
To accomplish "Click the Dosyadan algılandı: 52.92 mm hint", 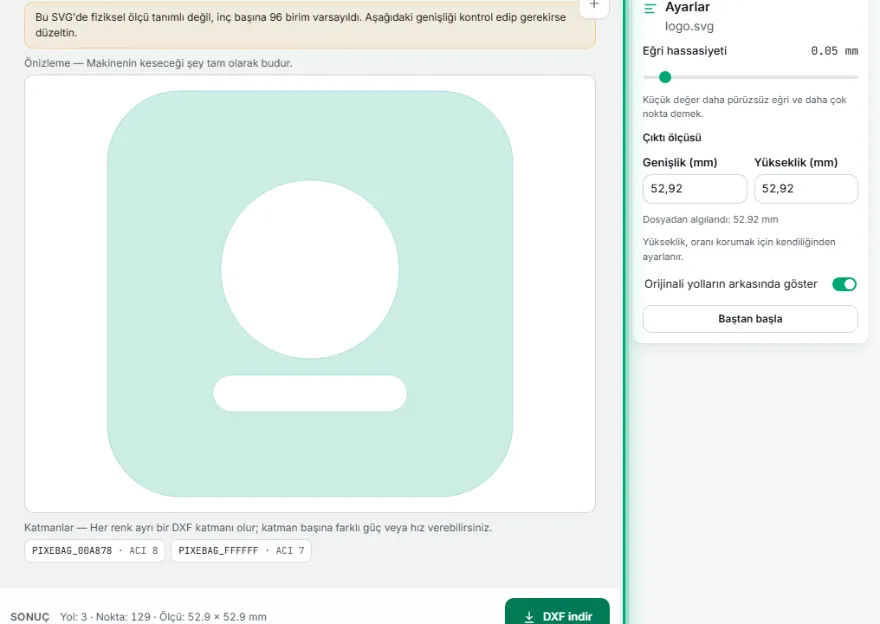I will [x=710, y=219].
